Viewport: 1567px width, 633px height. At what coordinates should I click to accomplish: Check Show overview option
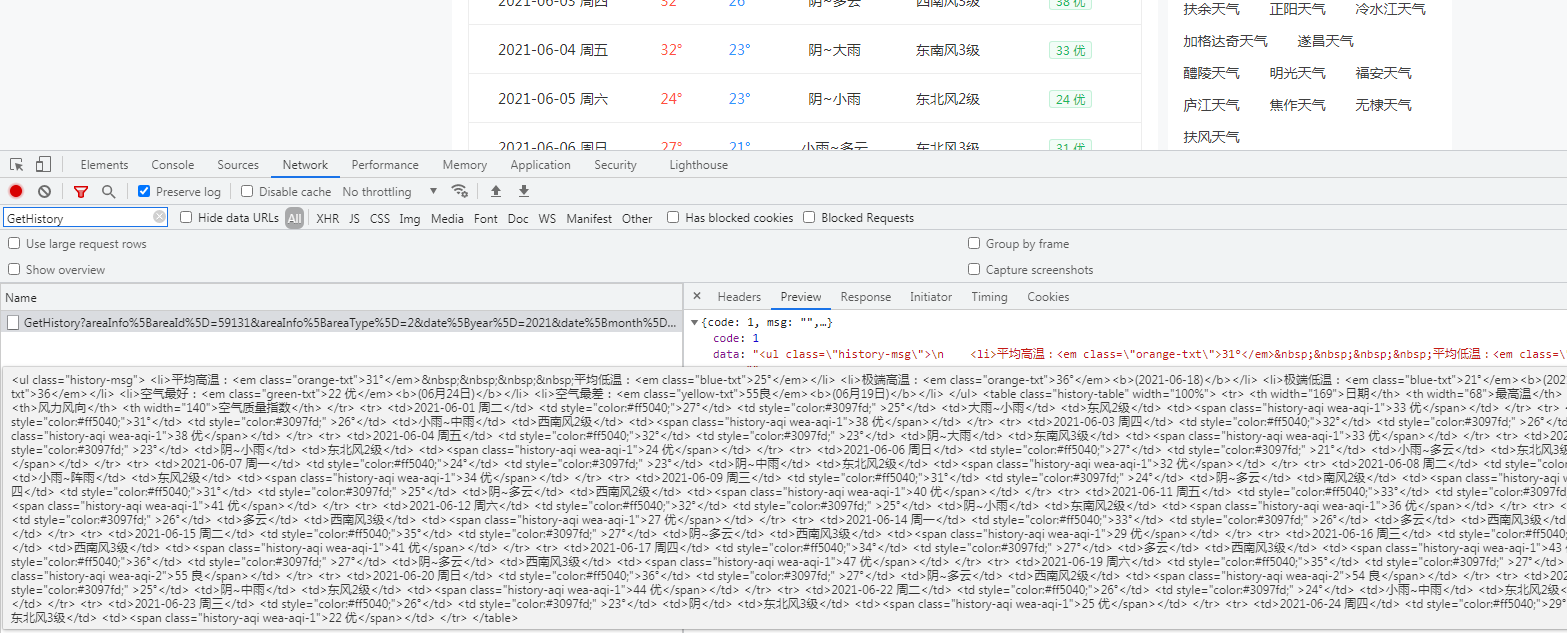click(x=14, y=269)
